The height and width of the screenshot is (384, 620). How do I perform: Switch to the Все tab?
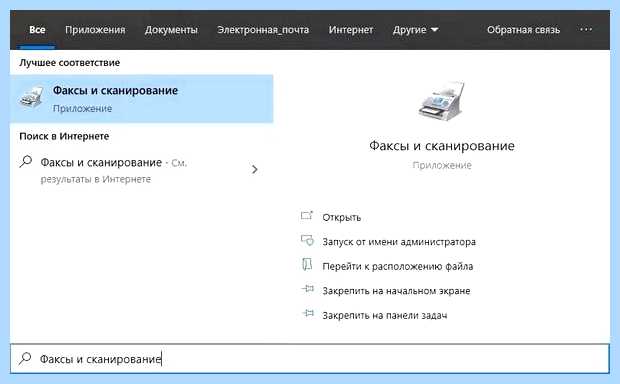tap(37, 30)
